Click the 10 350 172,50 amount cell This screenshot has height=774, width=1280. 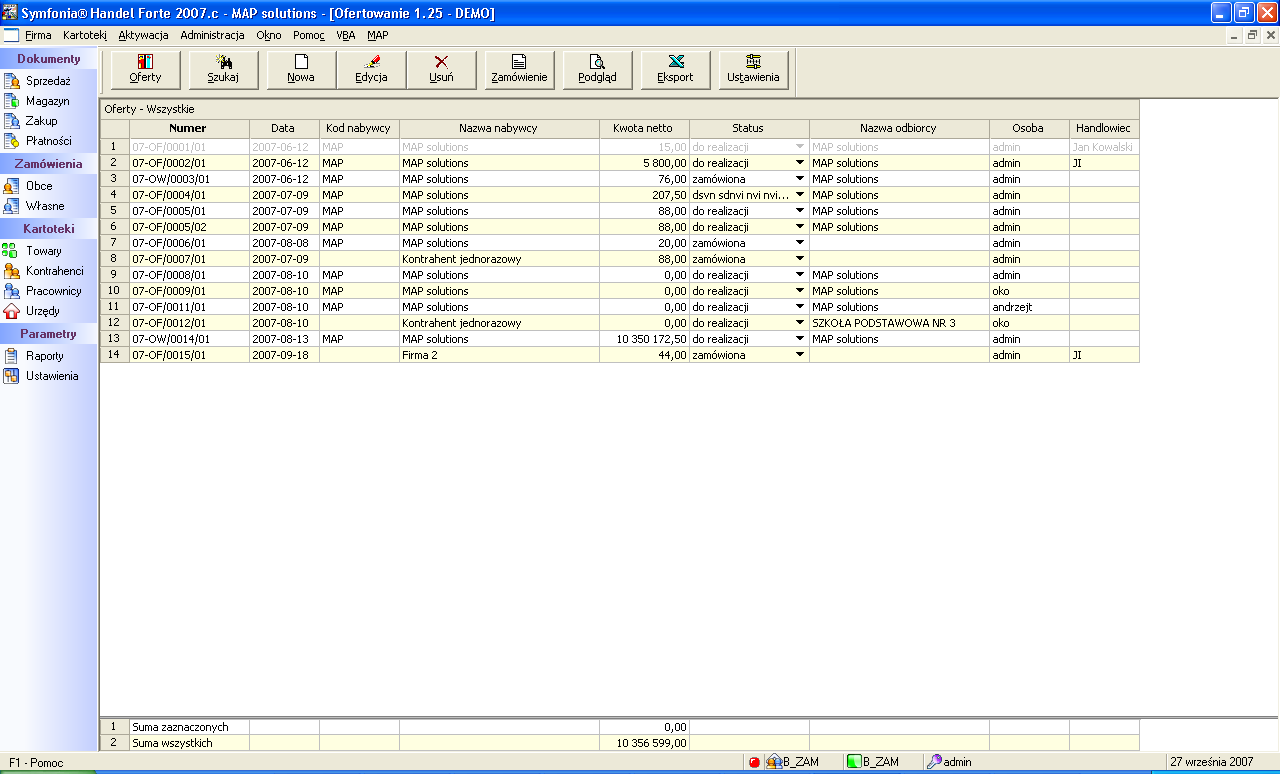tap(644, 339)
